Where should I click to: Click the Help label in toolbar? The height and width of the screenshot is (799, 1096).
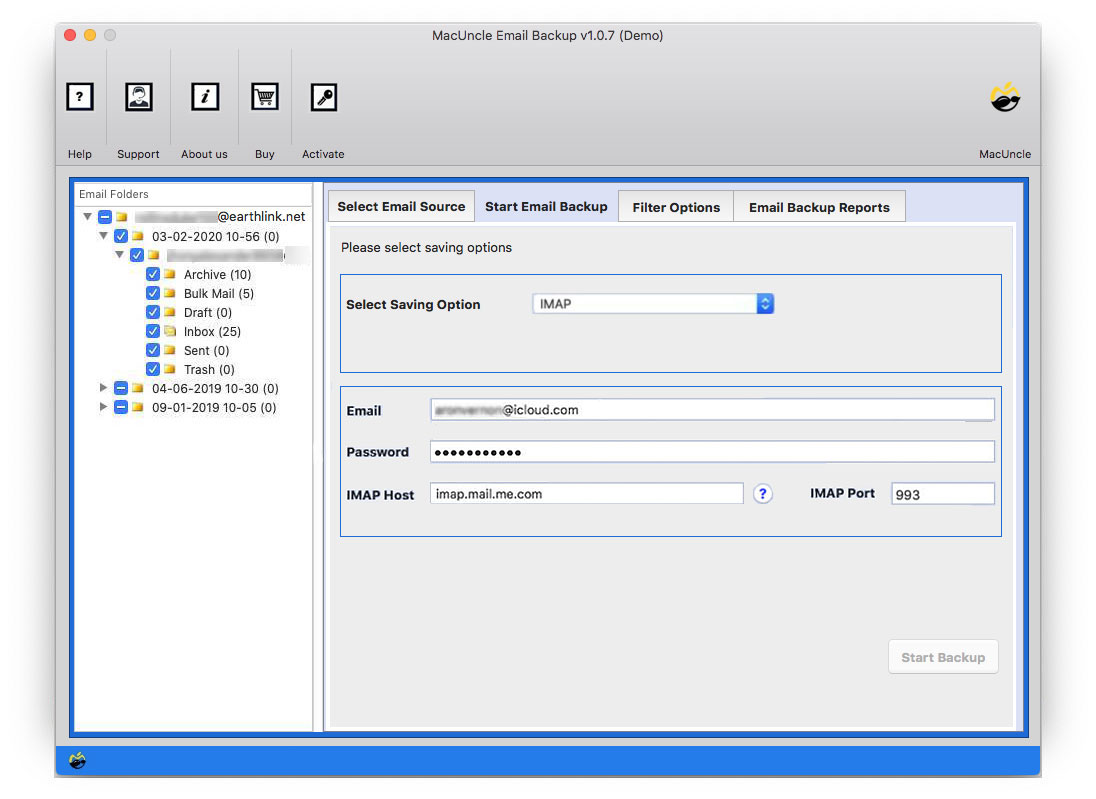80,154
